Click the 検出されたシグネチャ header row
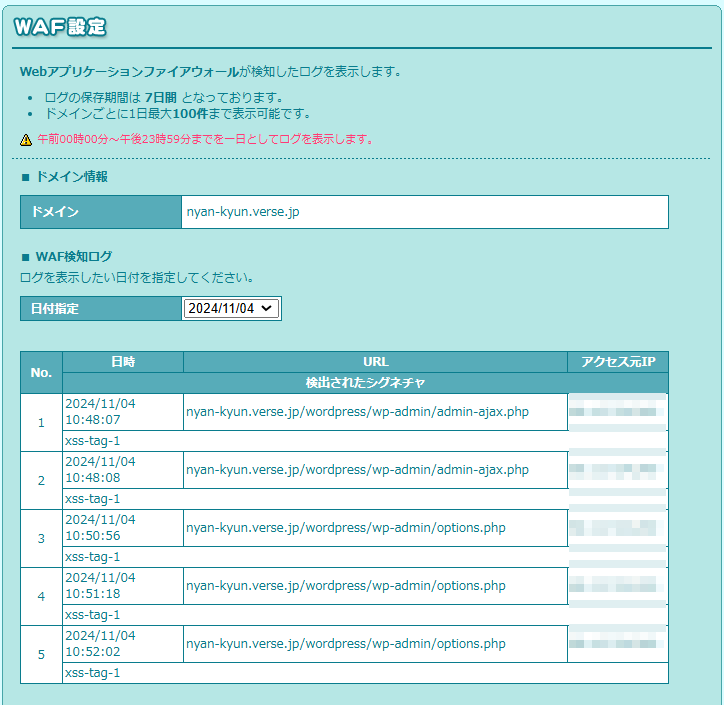 tap(365, 383)
